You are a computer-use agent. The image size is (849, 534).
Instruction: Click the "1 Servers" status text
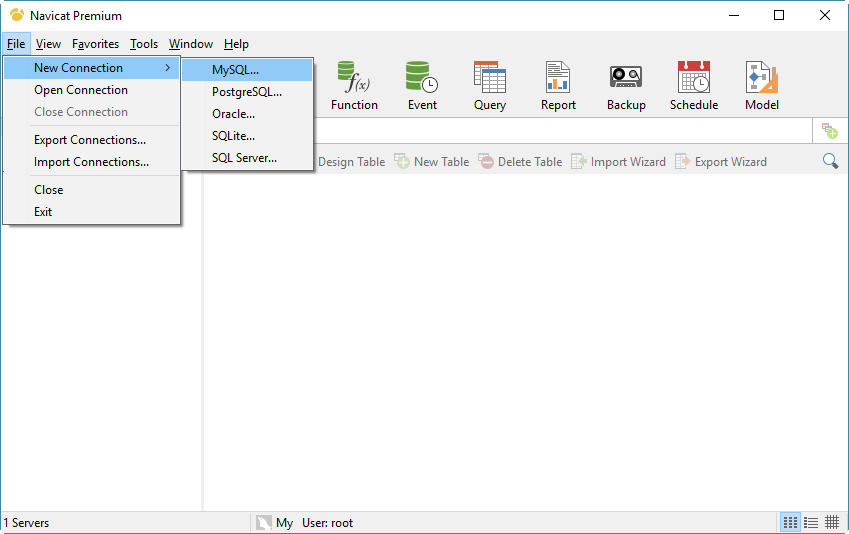(26, 523)
